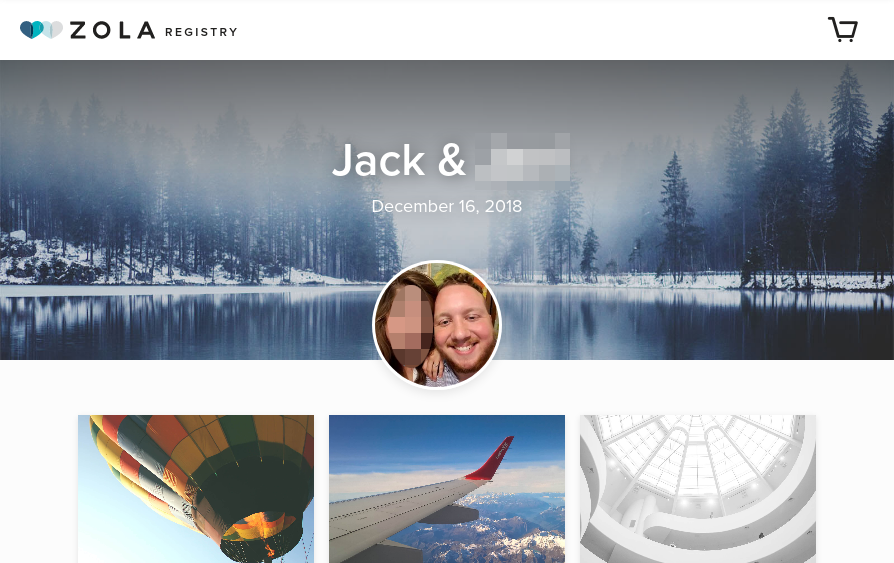
Task: Click the Zola double-heart logo icon
Action: click(x=41, y=30)
